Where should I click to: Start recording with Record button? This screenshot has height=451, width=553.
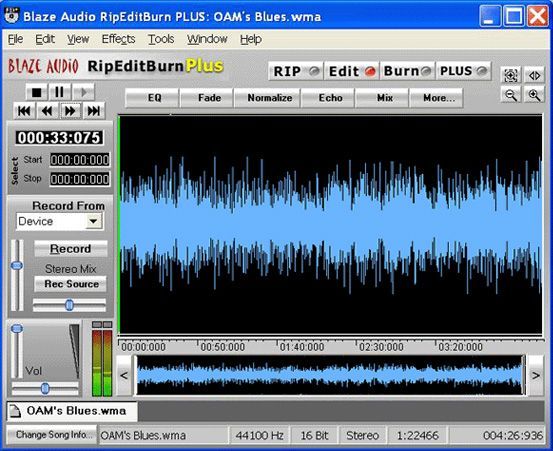[x=71, y=249]
